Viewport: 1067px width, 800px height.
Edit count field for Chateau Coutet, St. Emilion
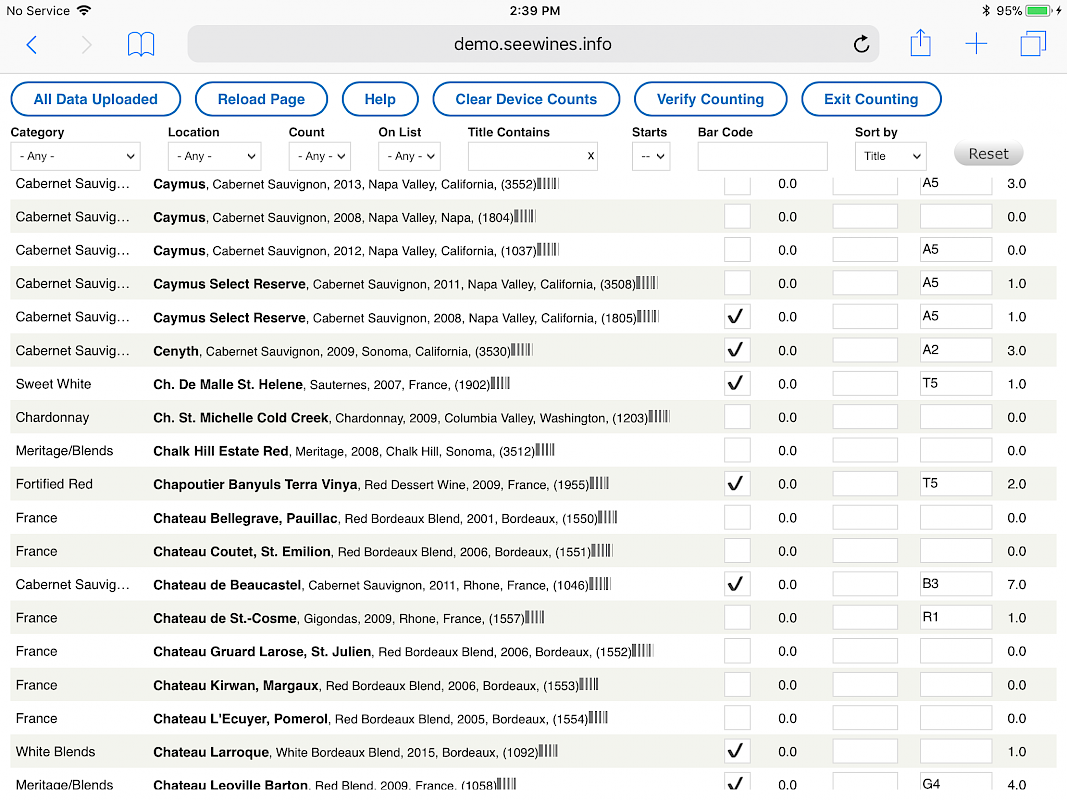[865, 550]
